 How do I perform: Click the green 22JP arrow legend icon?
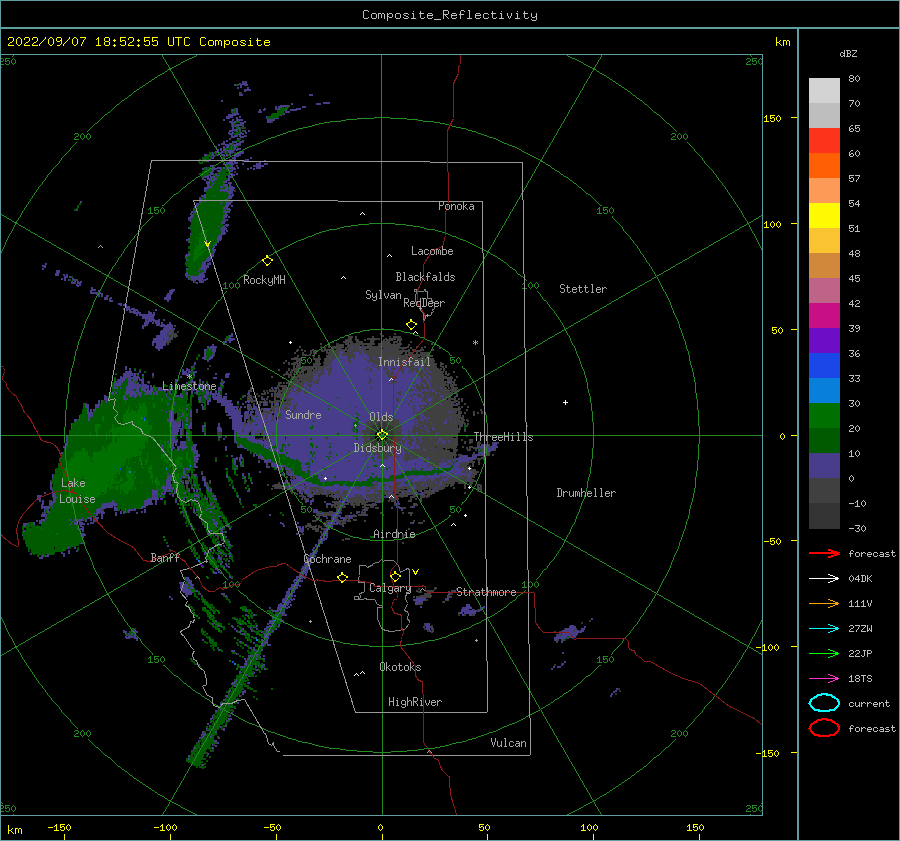(824, 653)
